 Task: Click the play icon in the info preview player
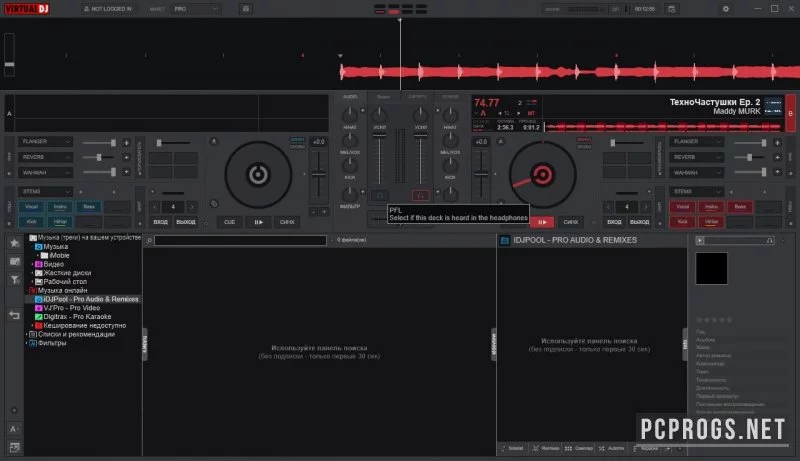(700, 240)
